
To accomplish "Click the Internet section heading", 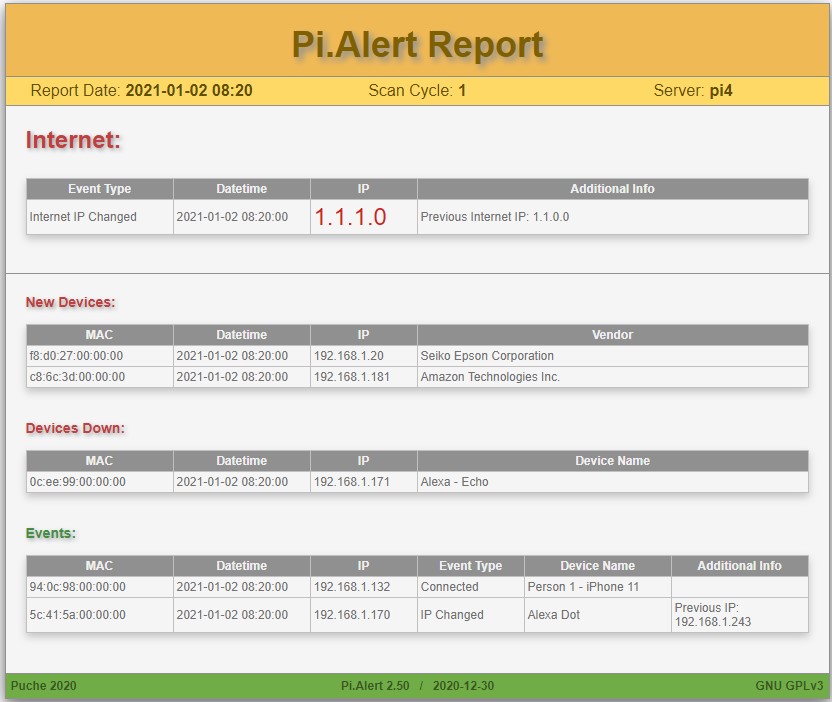I will (x=73, y=140).
